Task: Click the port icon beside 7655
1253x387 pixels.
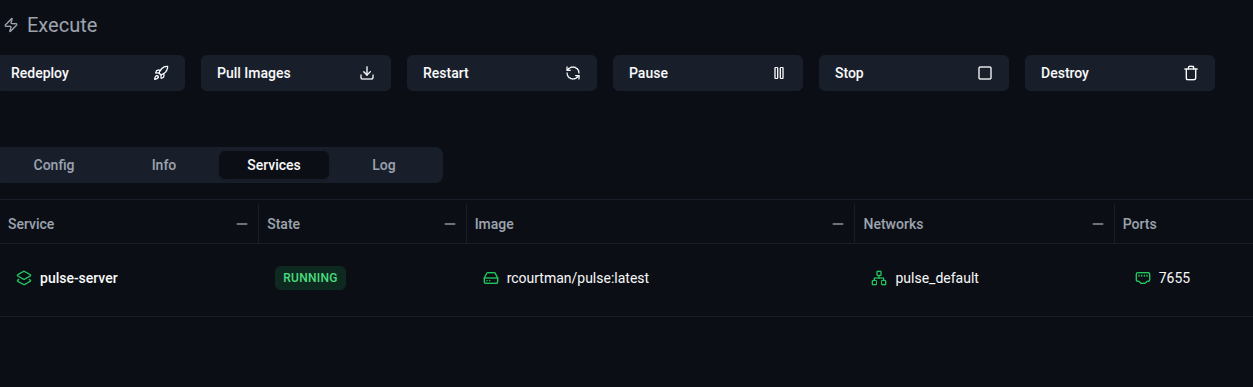Action: pos(1143,278)
